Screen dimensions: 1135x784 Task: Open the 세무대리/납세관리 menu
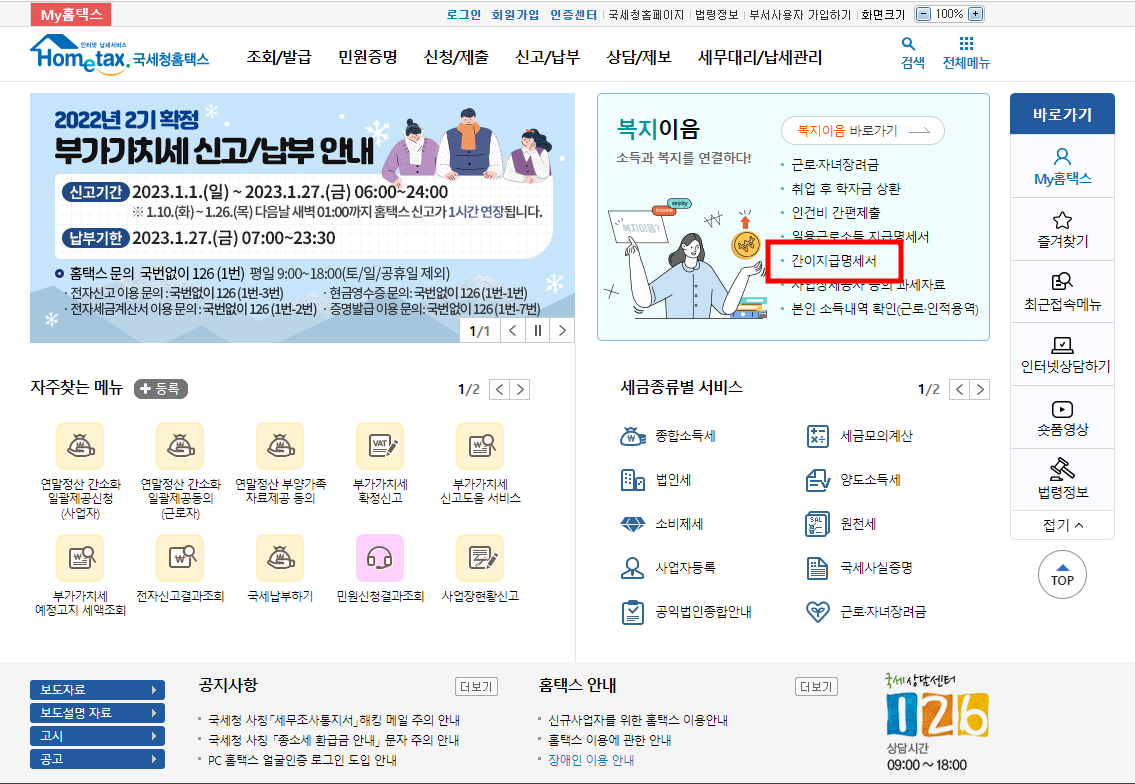tap(759, 57)
